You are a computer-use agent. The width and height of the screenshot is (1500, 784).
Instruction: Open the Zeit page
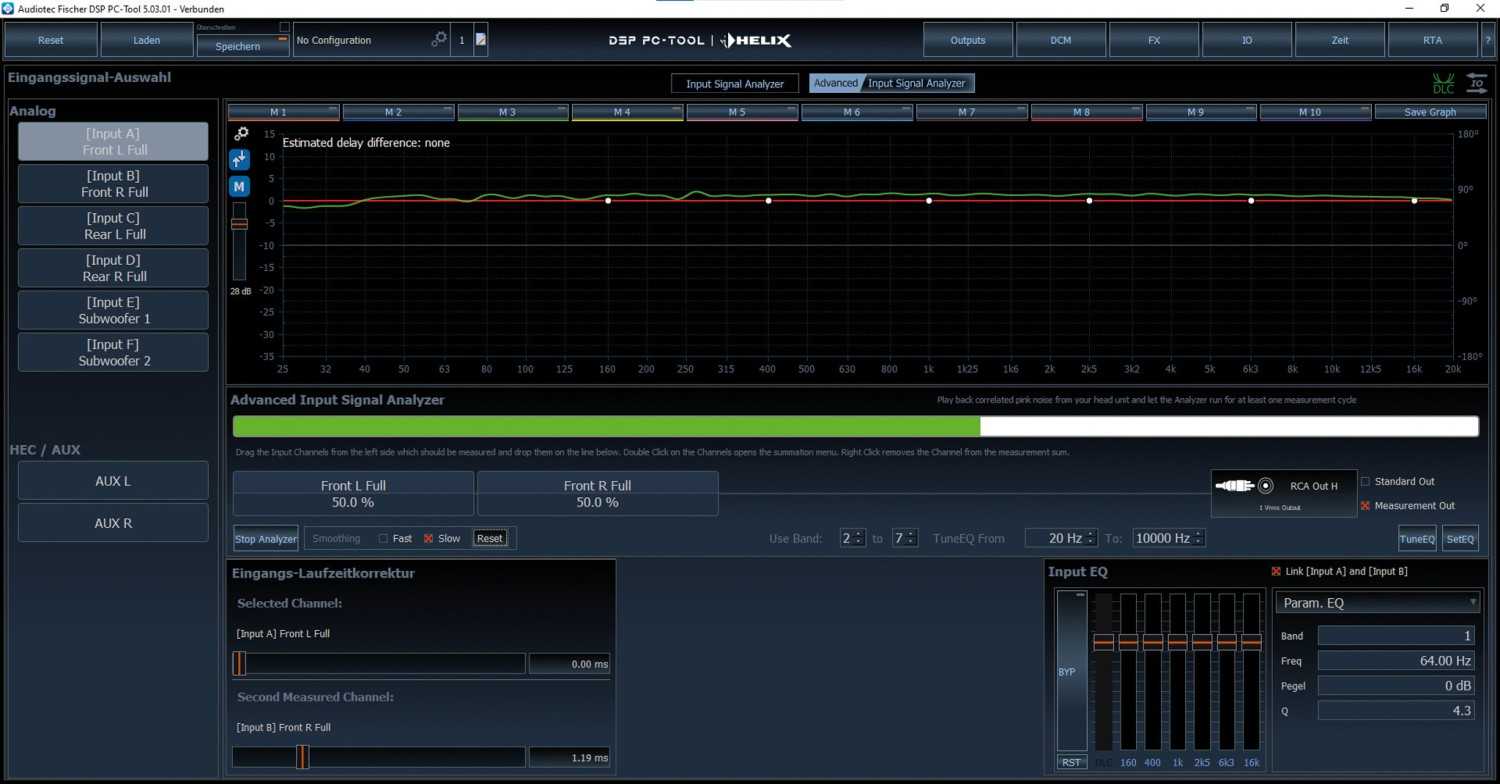click(1340, 40)
